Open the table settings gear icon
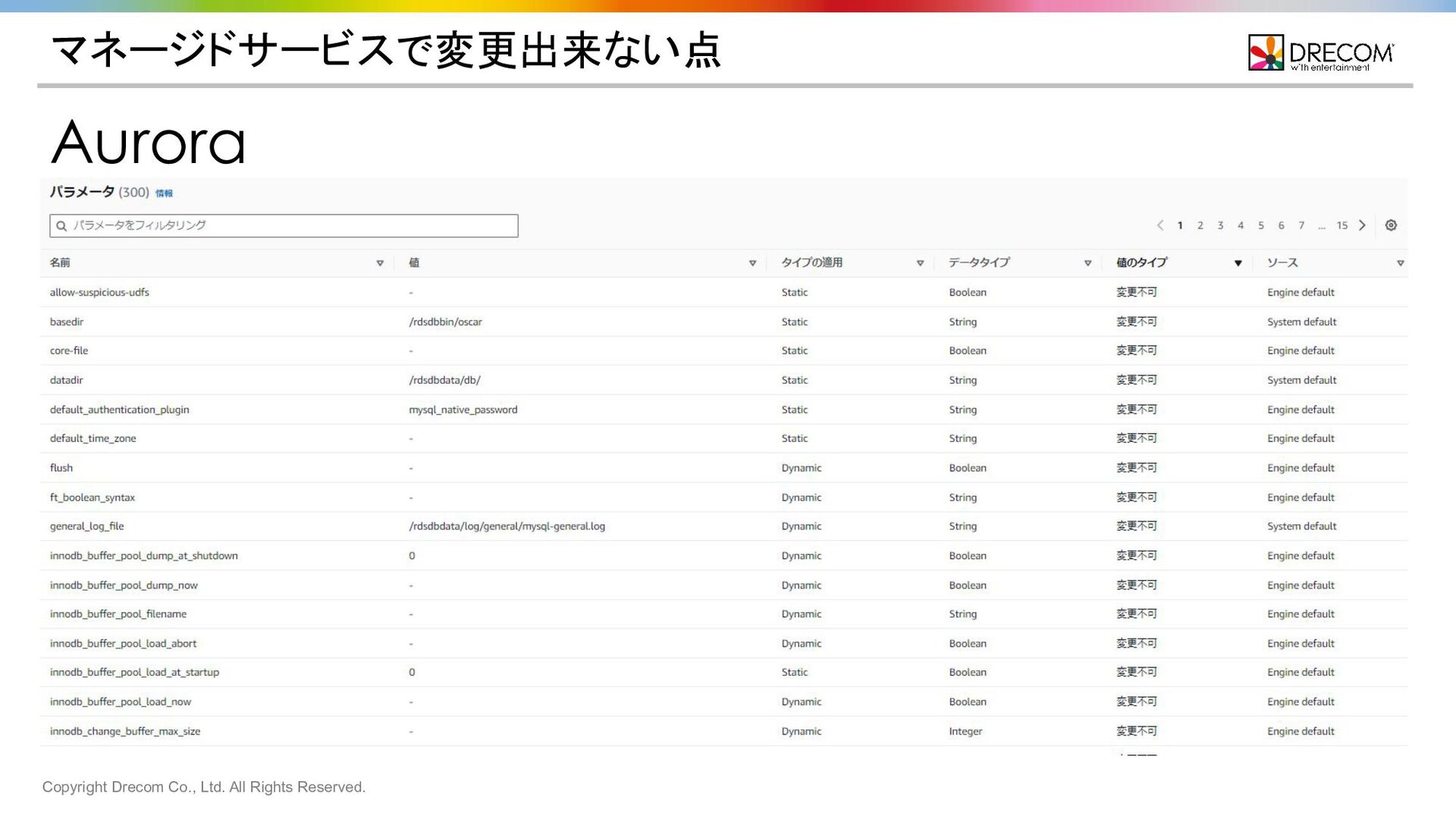Image resolution: width=1456 pixels, height=819 pixels. point(1391,225)
